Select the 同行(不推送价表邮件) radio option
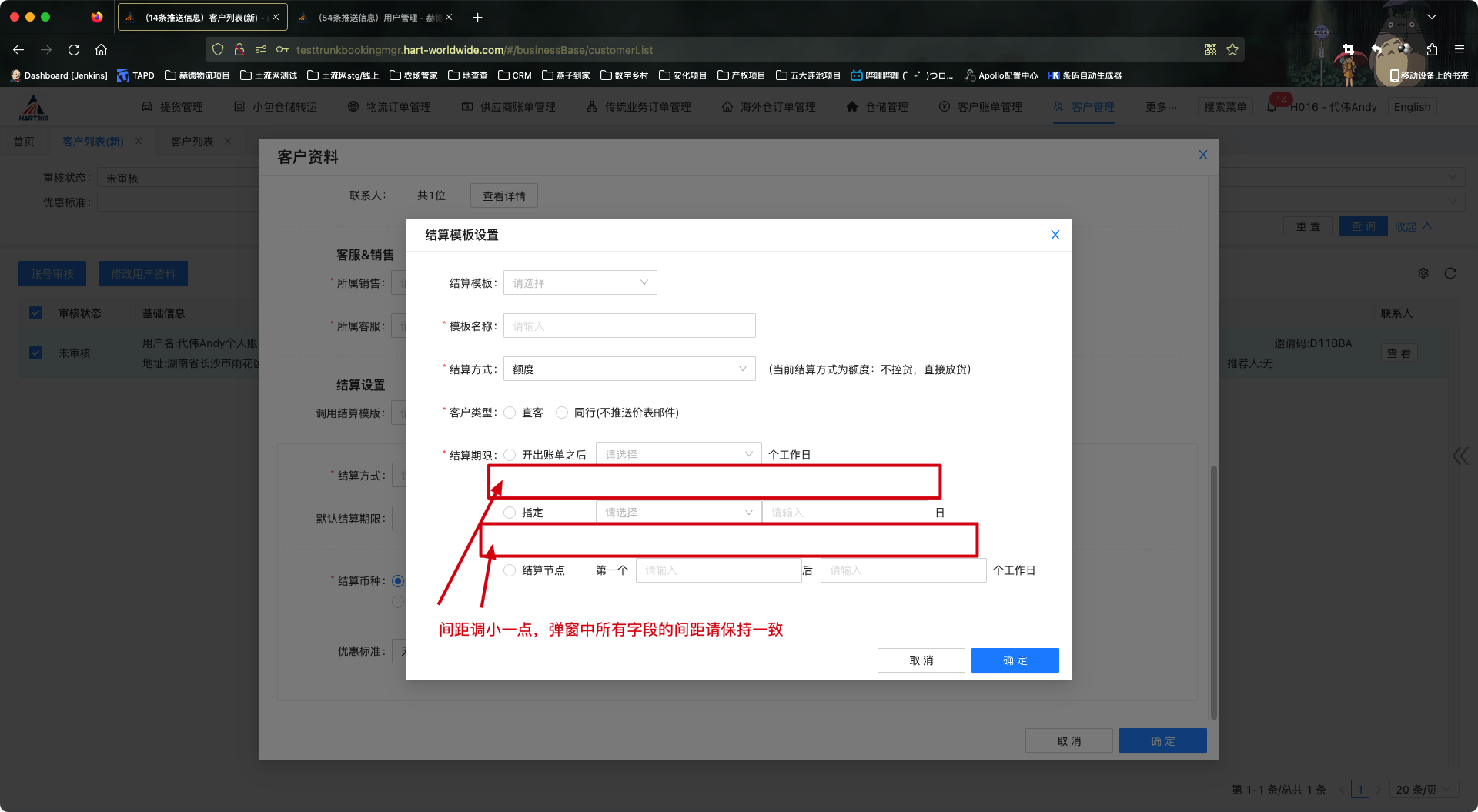1478x812 pixels. click(562, 413)
